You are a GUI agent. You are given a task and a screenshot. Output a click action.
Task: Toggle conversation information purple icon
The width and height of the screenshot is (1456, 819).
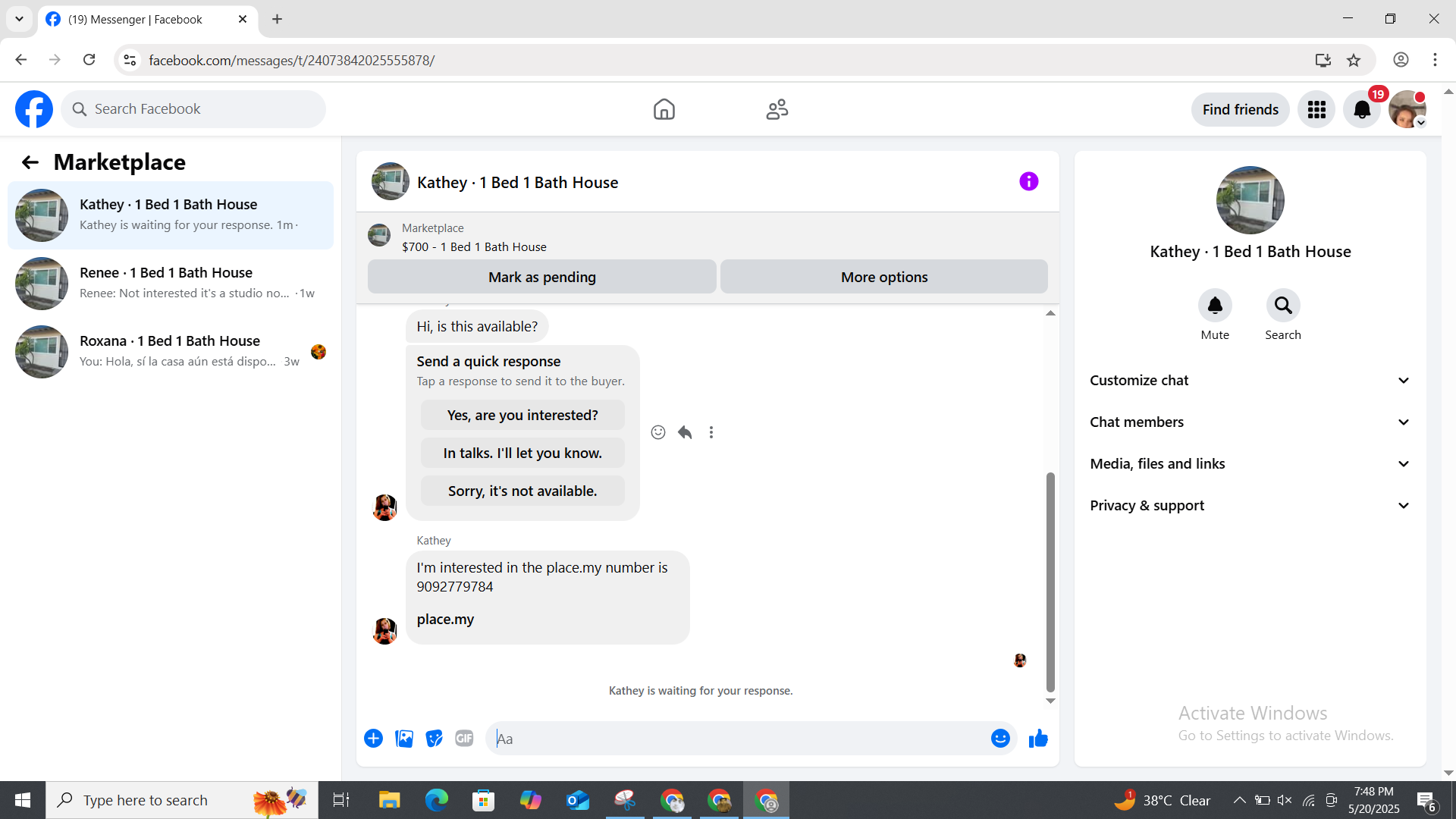point(1028,181)
